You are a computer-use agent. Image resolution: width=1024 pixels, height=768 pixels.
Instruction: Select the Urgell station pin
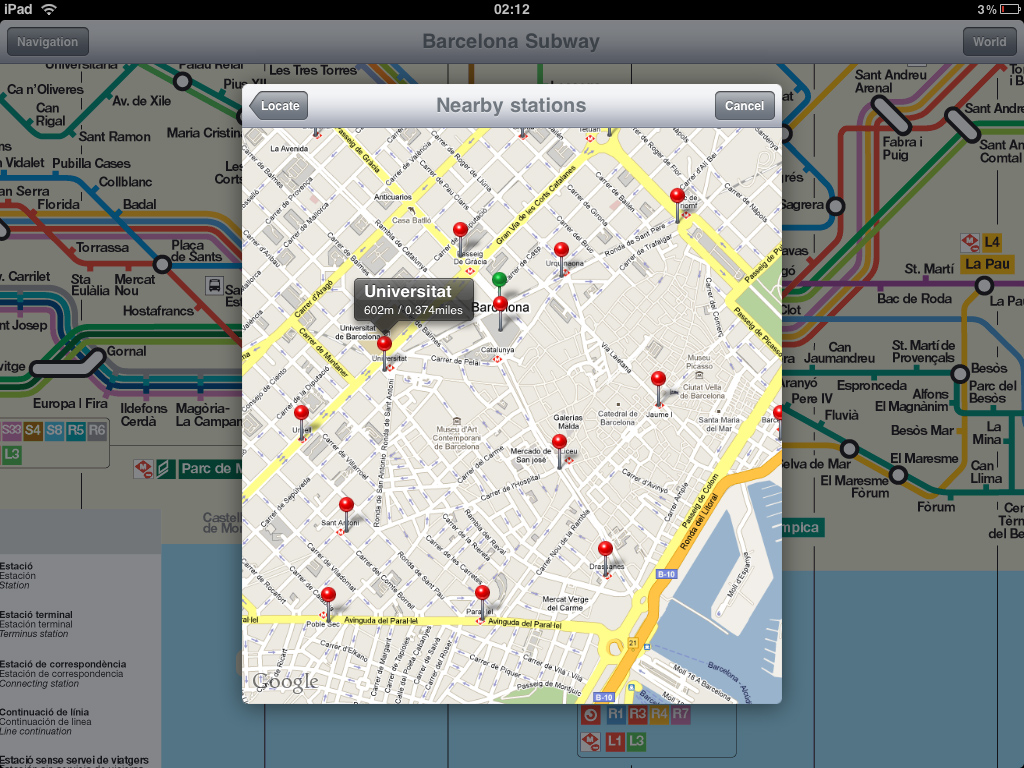tap(301, 413)
